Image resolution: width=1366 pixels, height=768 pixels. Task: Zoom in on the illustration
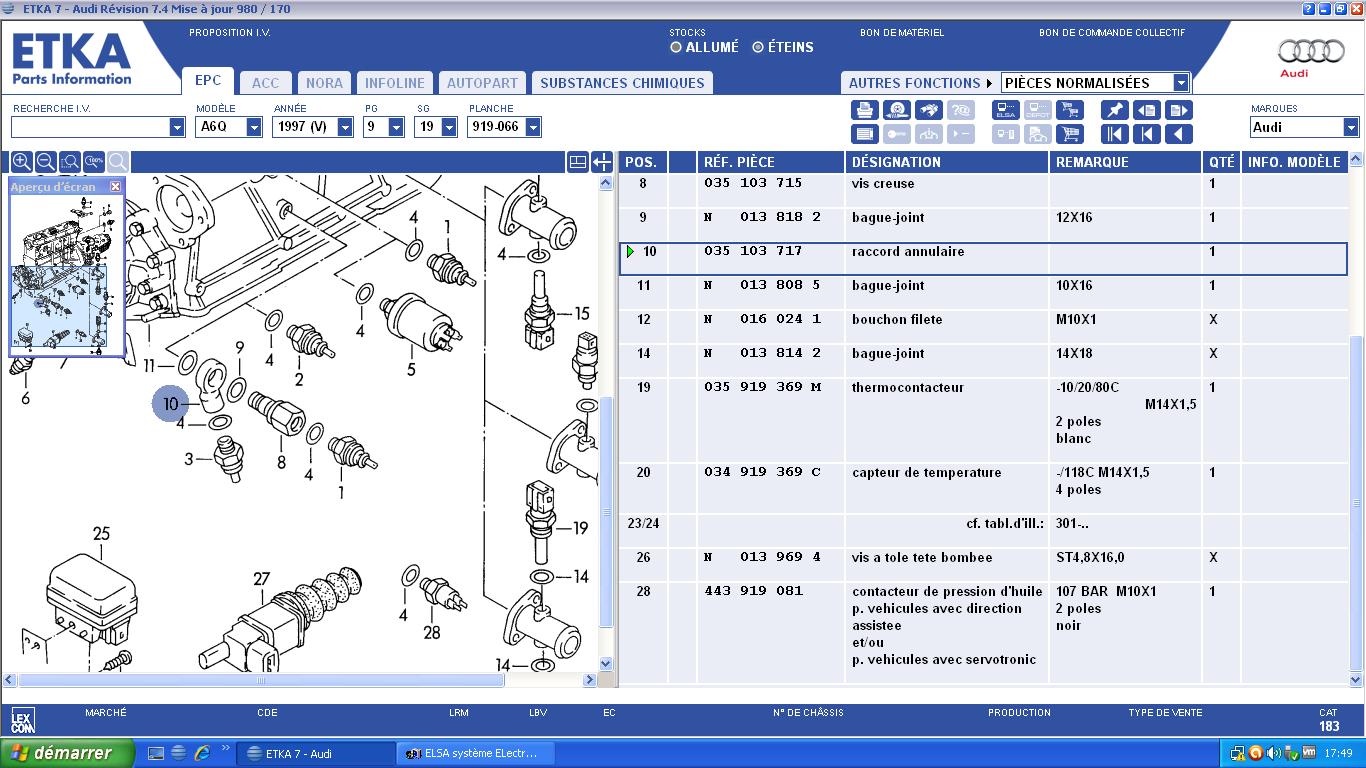[21, 162]
